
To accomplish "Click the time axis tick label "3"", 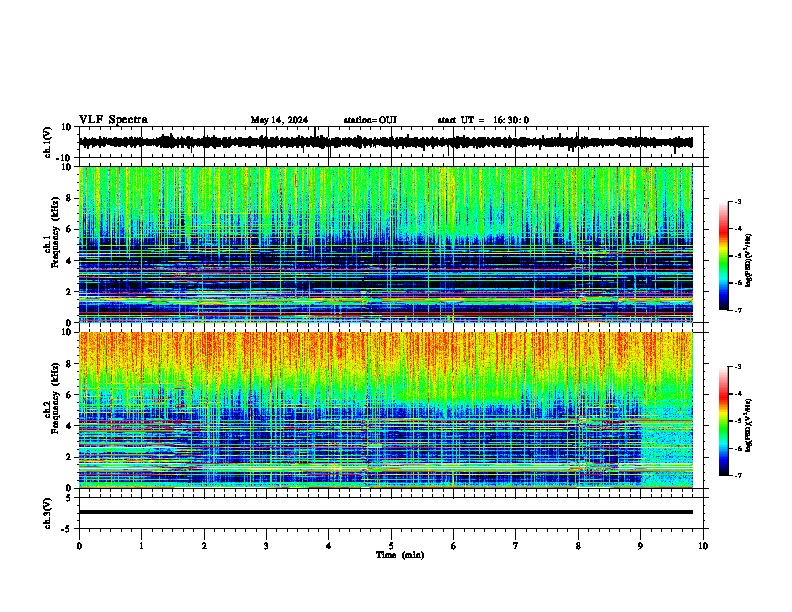I will point(266,546).
